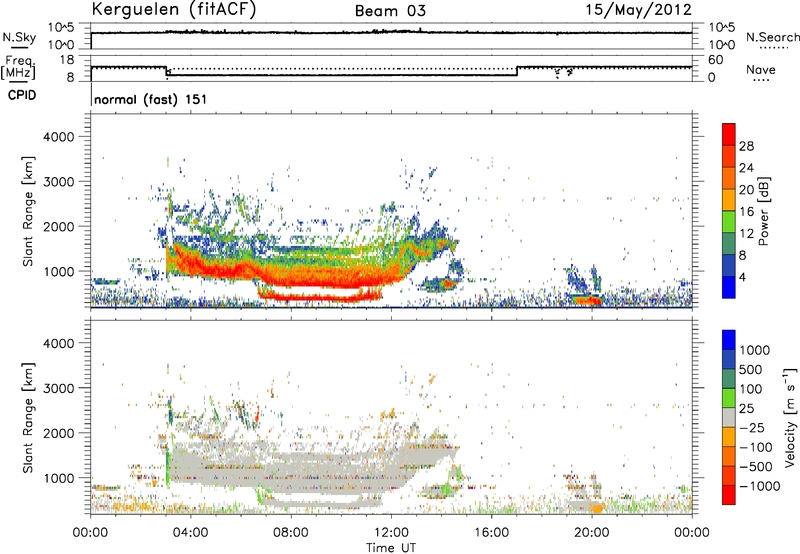Click the velocity scale value '-25'

point(754,427)
